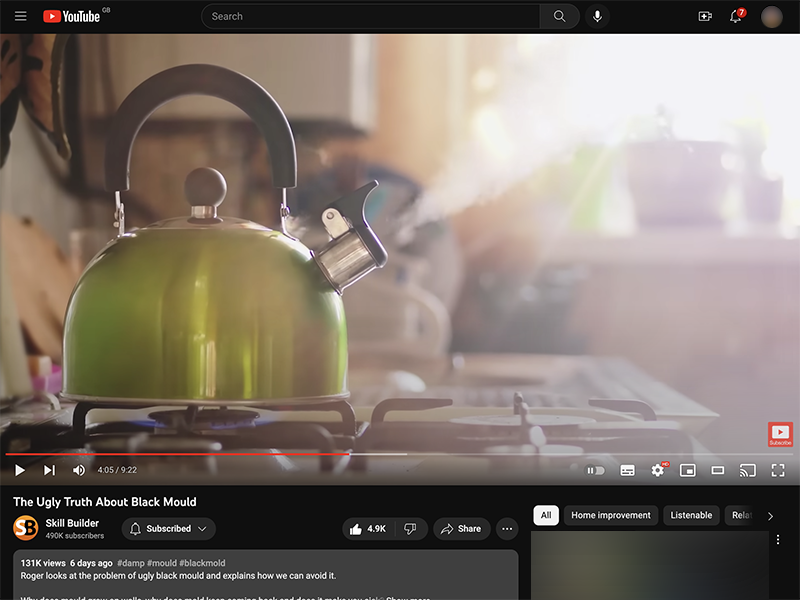Screen dimensions: 800x600
Task: Click the video title text
Action: pyautogui.click(x=105, y=502)
